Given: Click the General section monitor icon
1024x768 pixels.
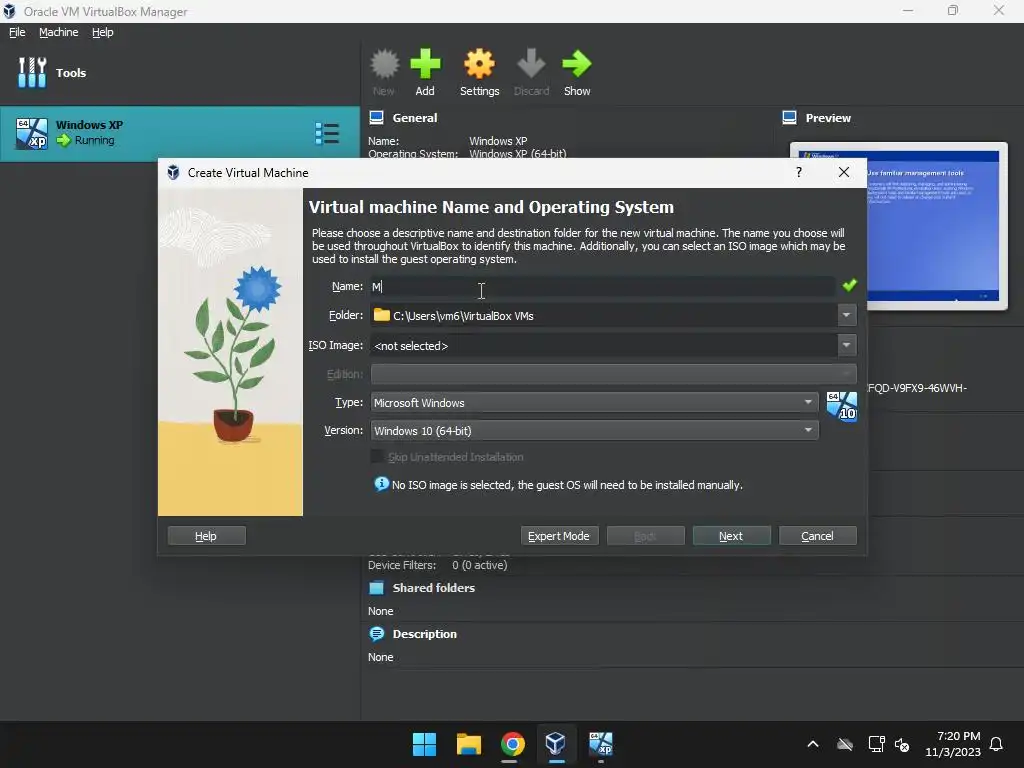Looking at the screenshot, I should click(377, 118).
